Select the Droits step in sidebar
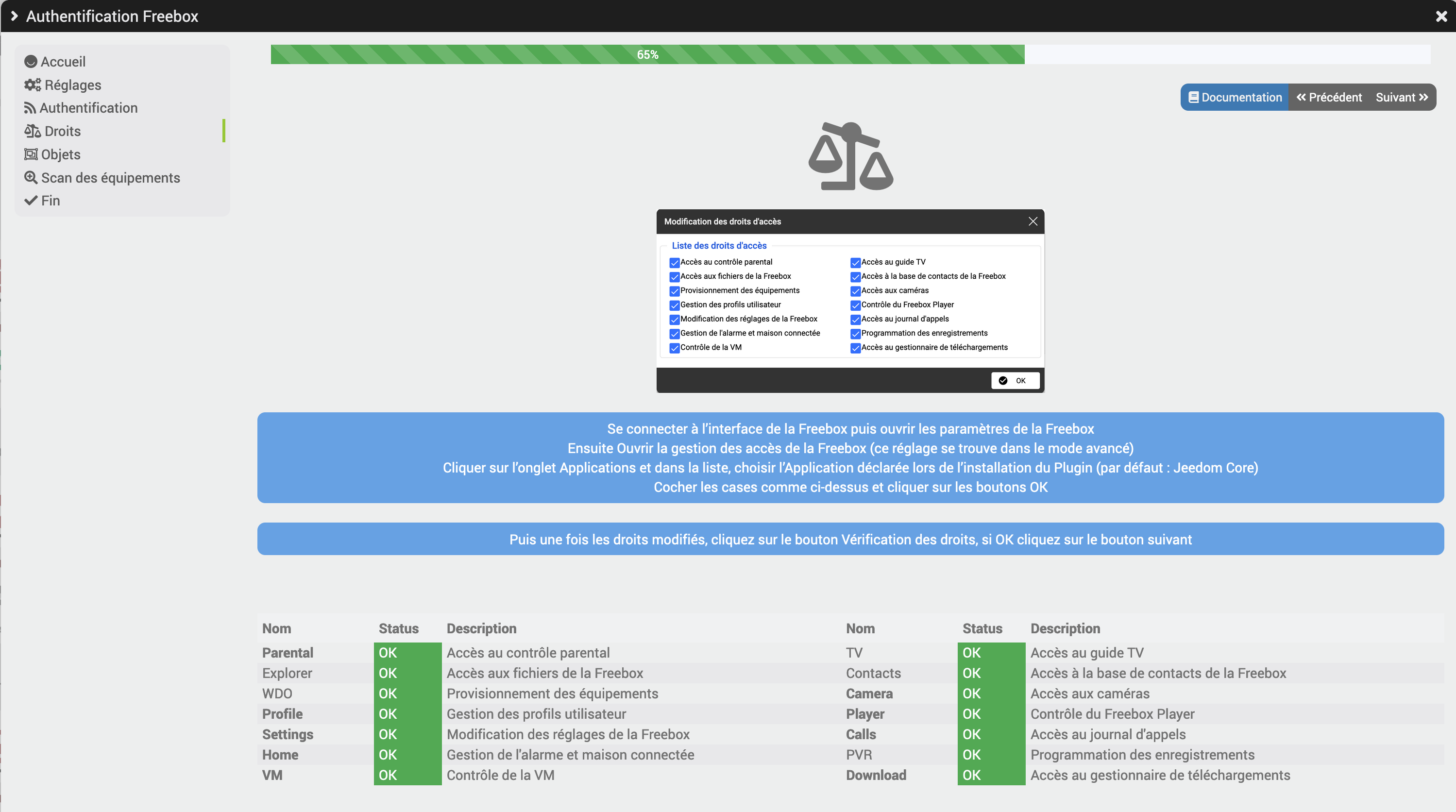 [52, 131]
